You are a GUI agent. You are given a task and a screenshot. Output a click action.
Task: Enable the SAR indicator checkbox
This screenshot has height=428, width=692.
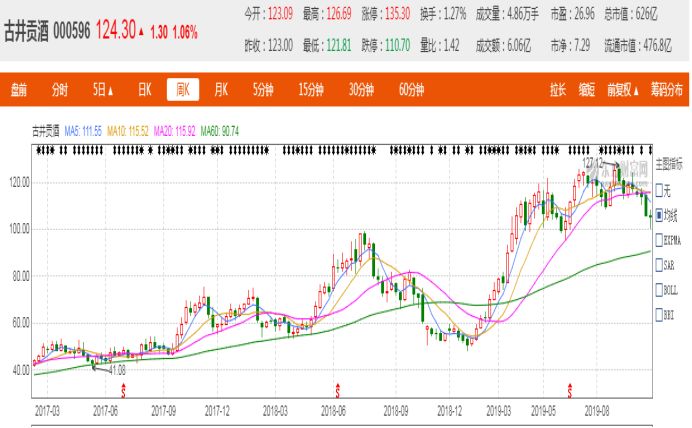coord(659,265)
